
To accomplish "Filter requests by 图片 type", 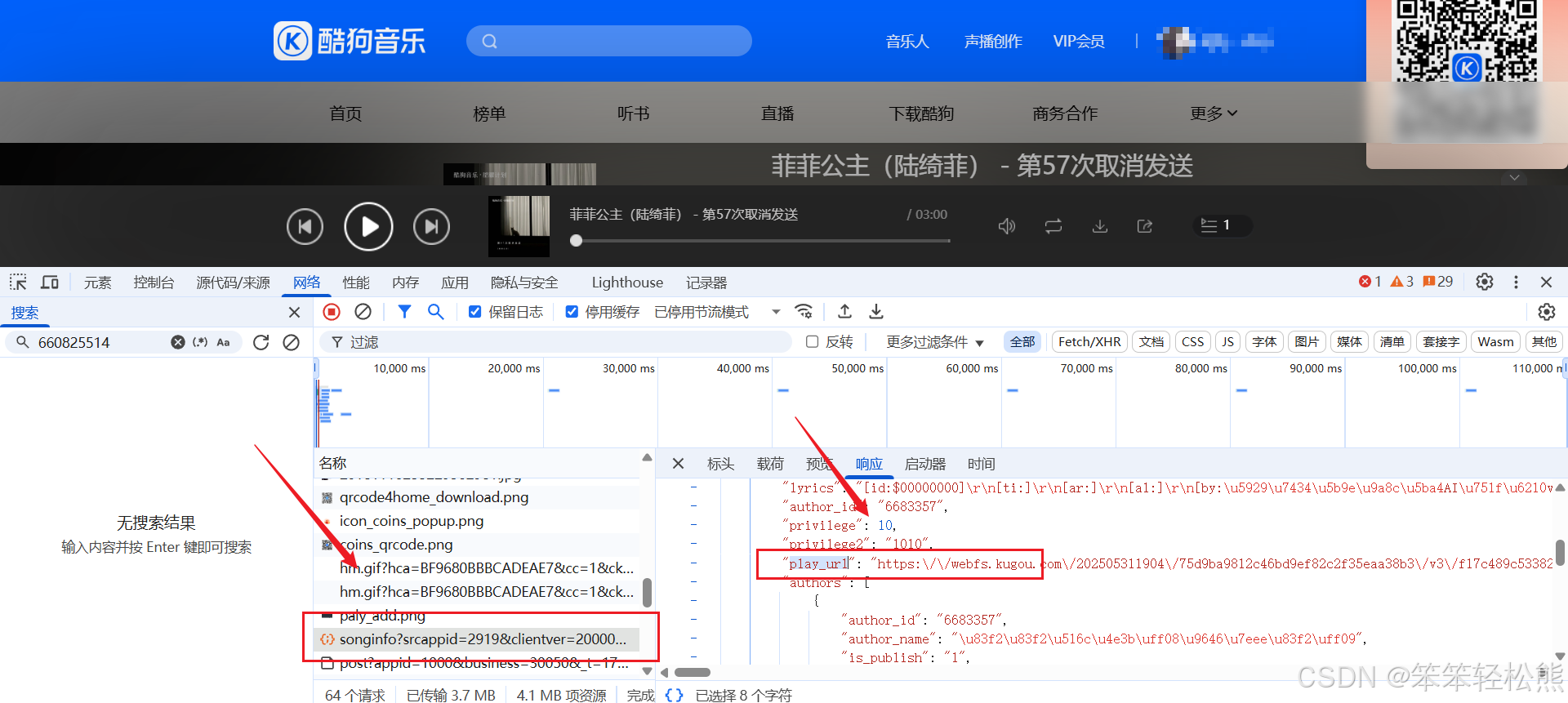I will (1307, 342).
